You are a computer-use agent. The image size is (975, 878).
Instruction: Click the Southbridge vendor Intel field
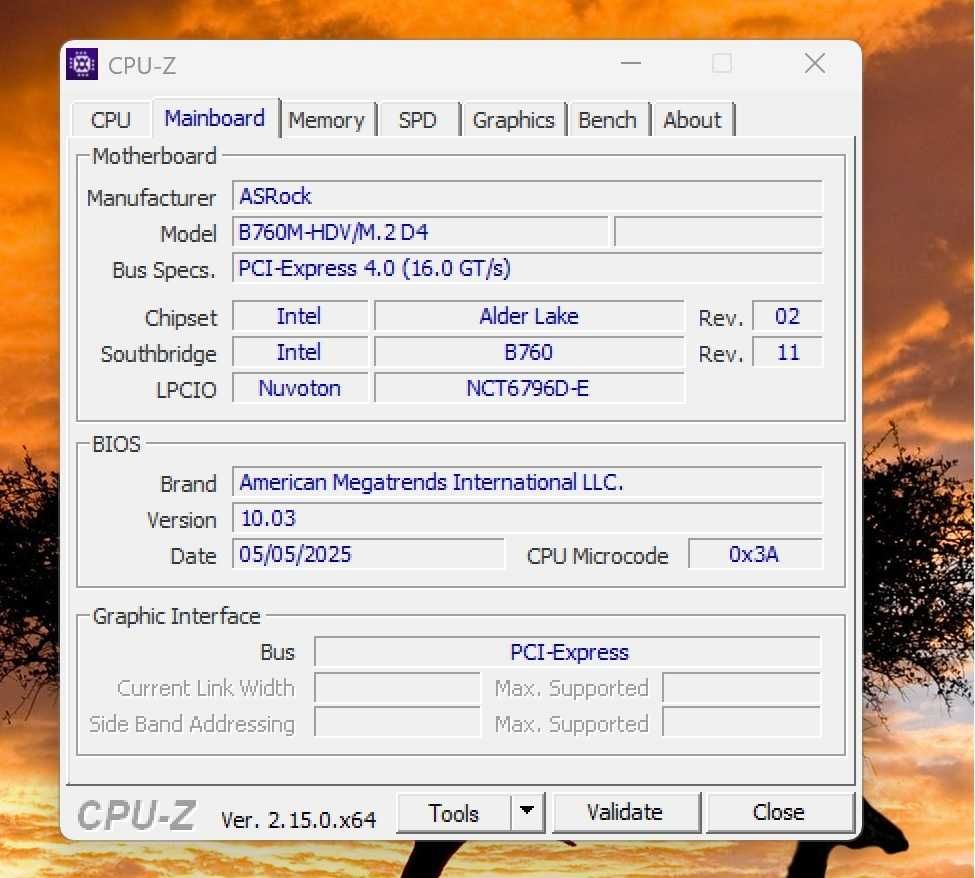[300, 353]
